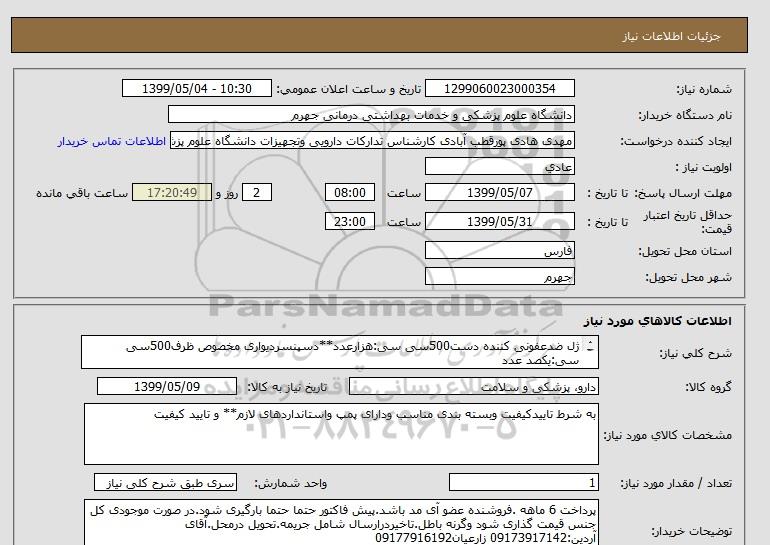This screenshot has height=545, width=770.
Task: Select the delivery province field فارس
Action: pos(499,250)
